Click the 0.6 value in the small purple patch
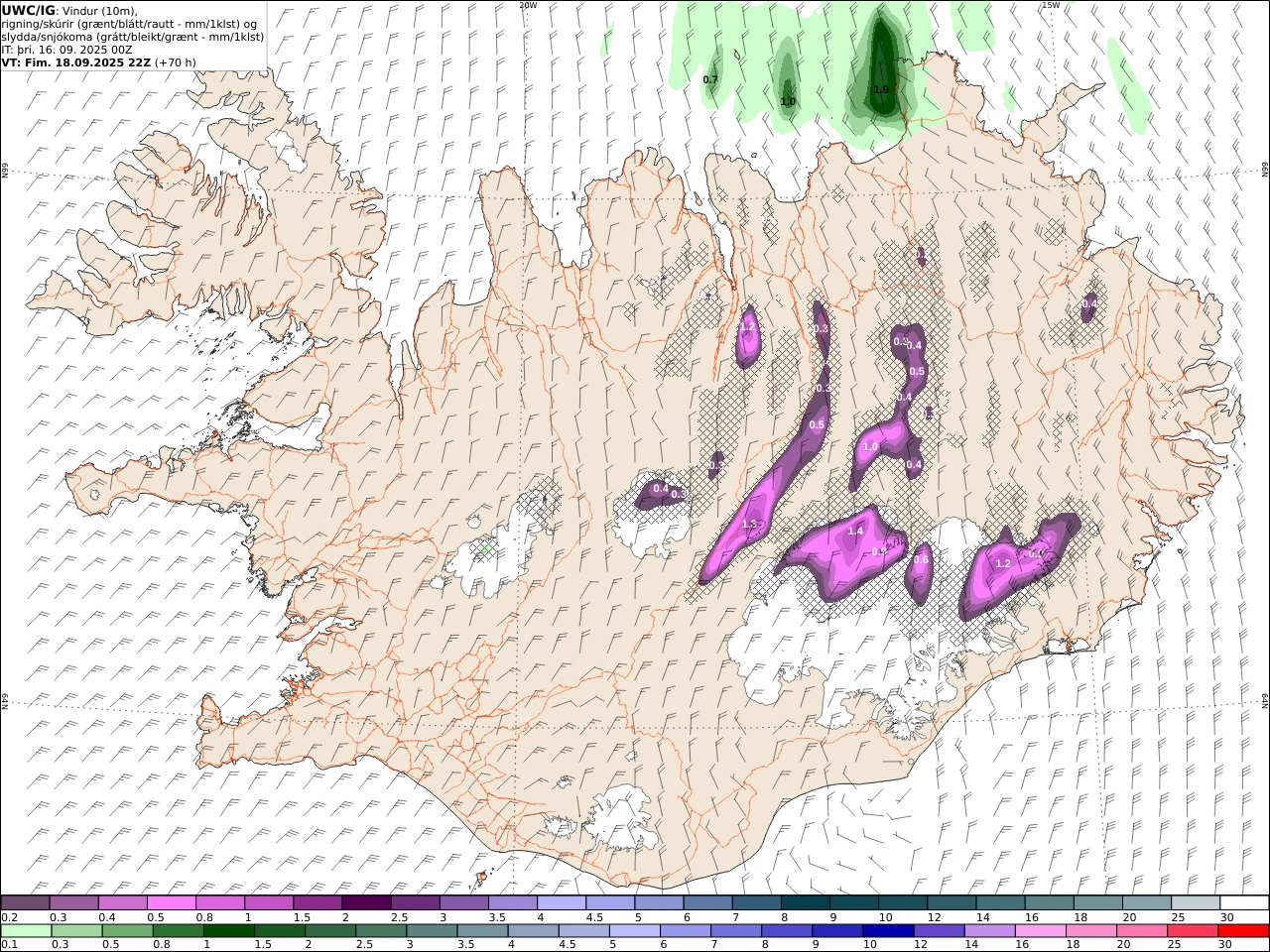 coord(921,560)
